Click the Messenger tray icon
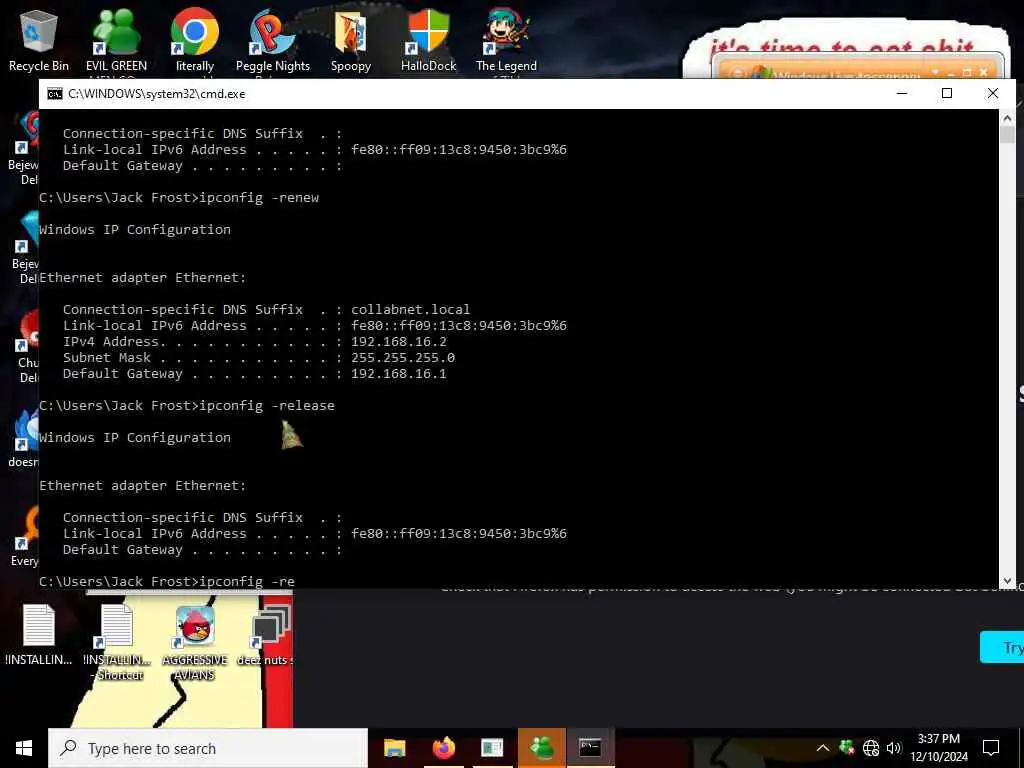Screen dimensions: 1024x768 [847, 748]
